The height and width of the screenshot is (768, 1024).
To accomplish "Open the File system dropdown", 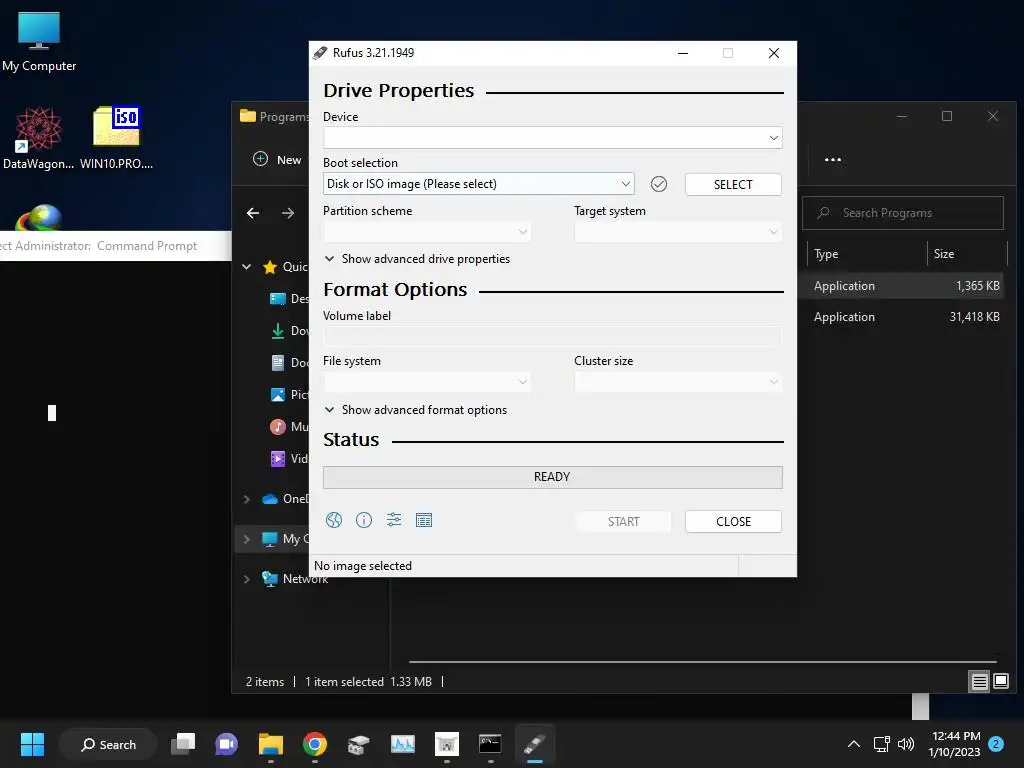I will pyautogui.click(x=427, y=381).
